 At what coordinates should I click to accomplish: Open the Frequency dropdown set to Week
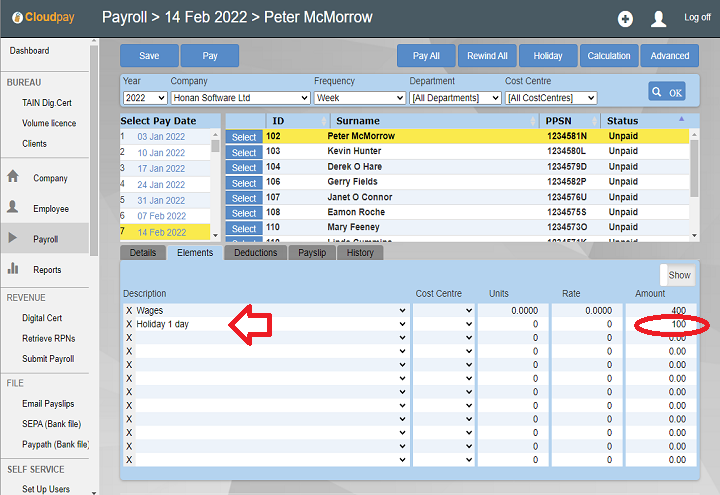359,98
